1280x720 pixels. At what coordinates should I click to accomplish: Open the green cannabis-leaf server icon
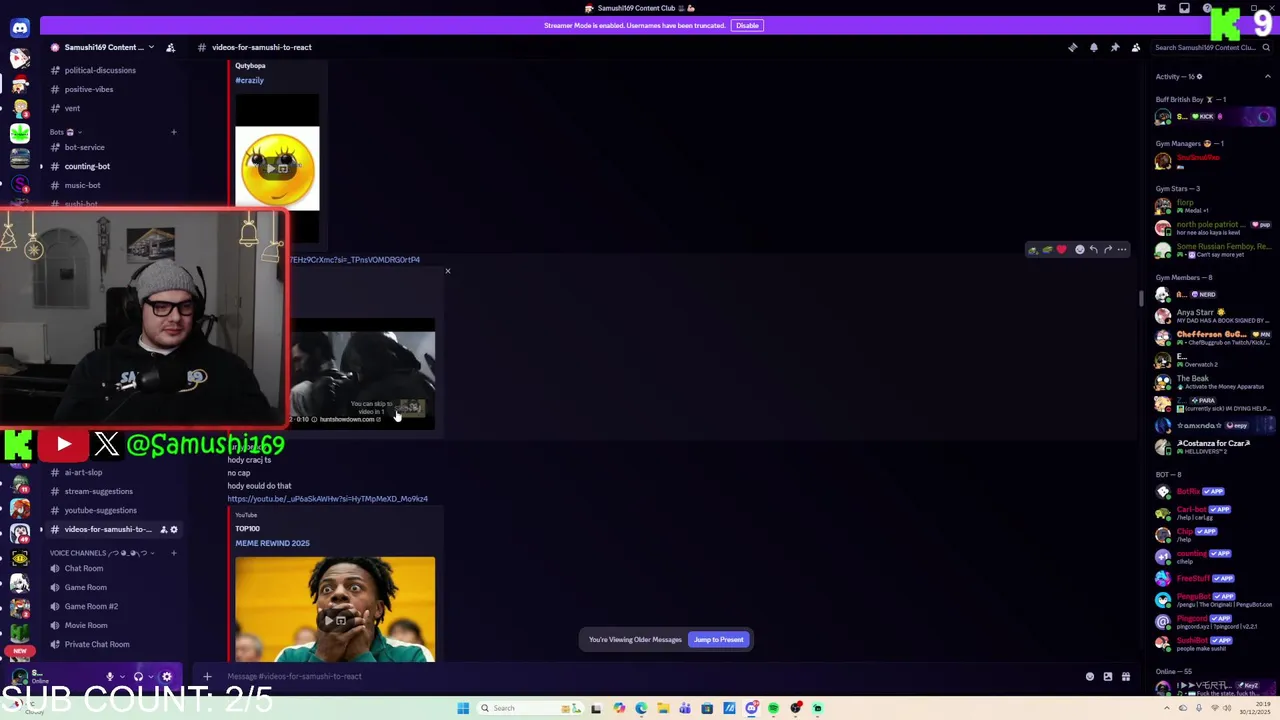click(20, 133)
